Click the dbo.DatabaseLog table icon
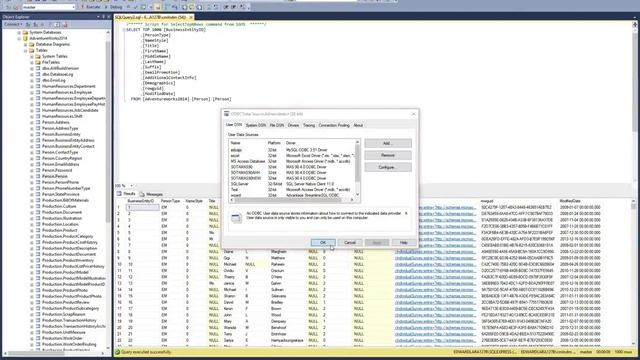 click(38, 74)
